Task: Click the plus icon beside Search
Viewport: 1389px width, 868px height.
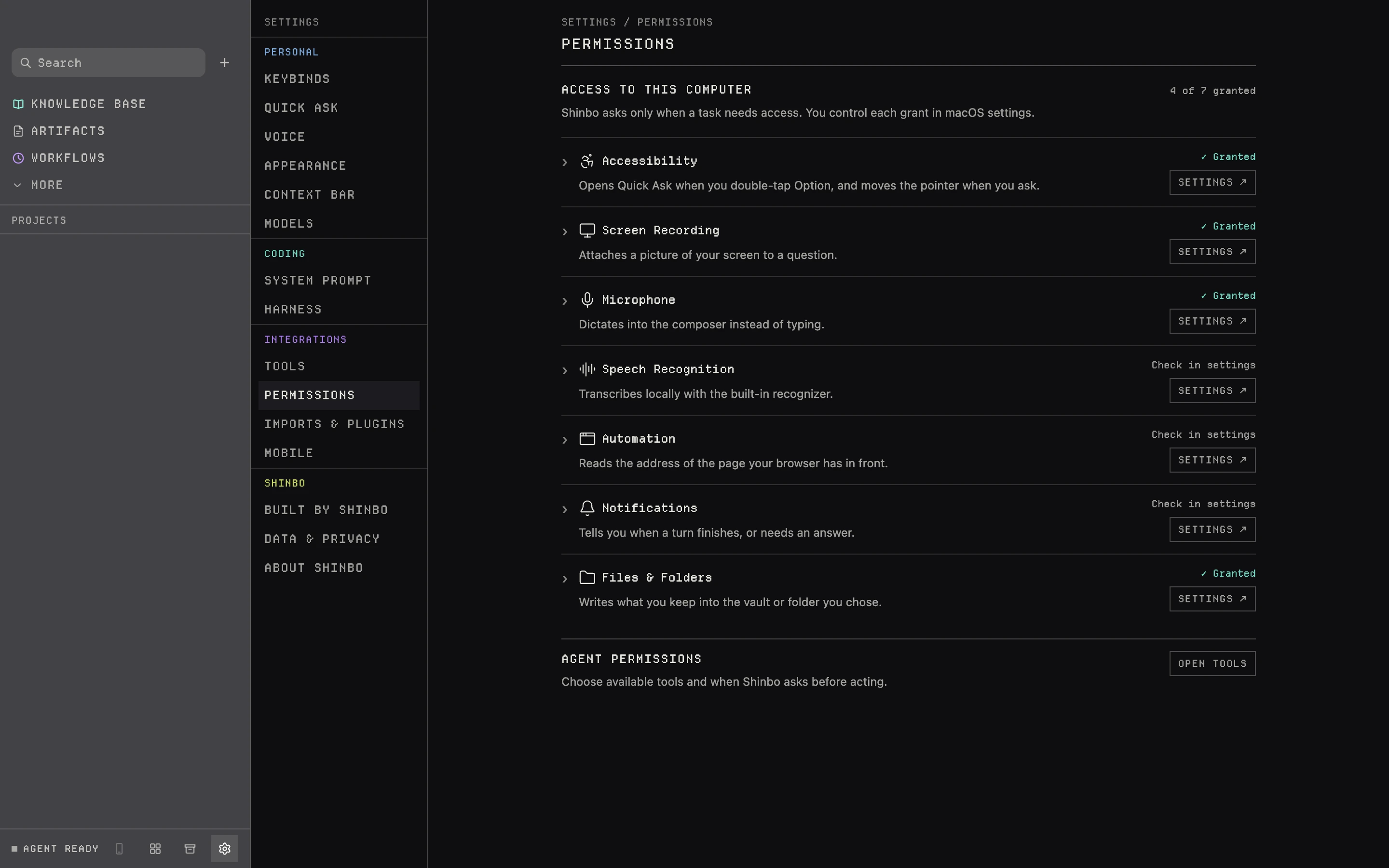Action: click(x=224, y=63)
